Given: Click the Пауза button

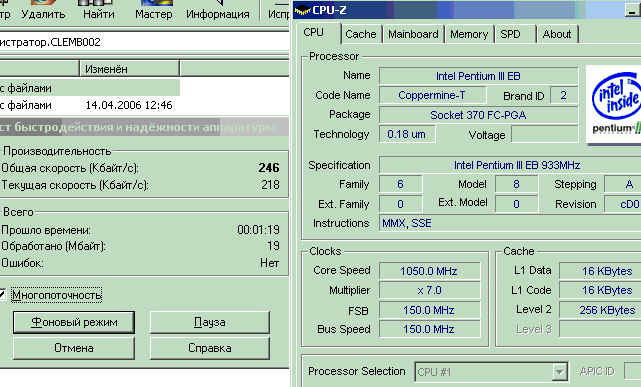Looking at the screenshot, I should tap(209, 322).
